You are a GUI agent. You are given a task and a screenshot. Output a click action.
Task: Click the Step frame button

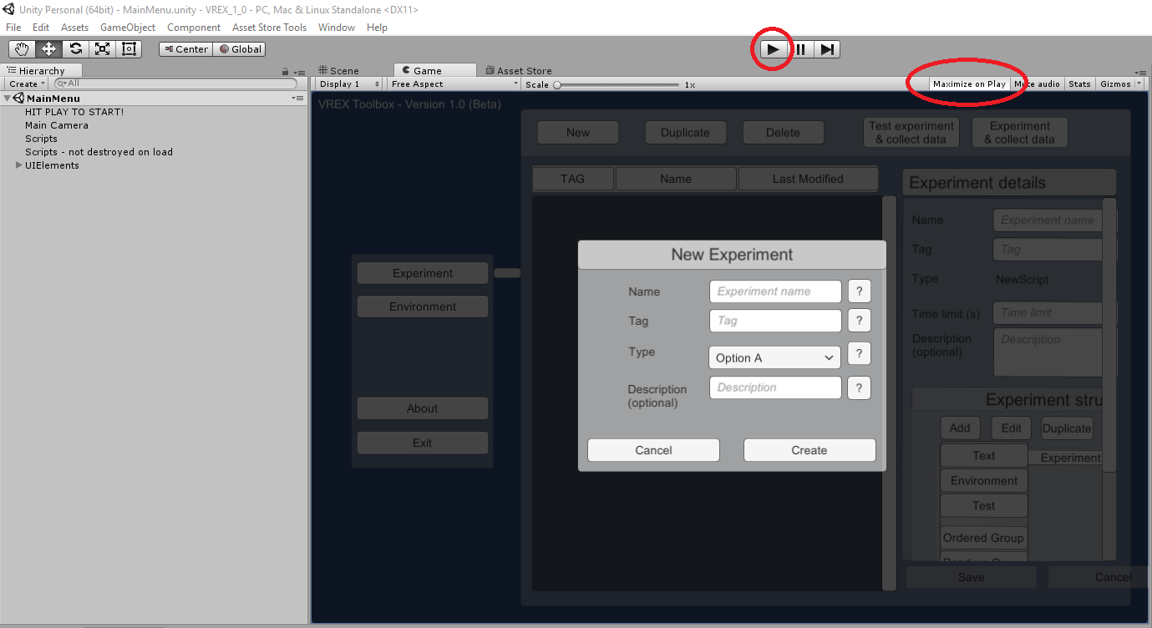(827, 49)
